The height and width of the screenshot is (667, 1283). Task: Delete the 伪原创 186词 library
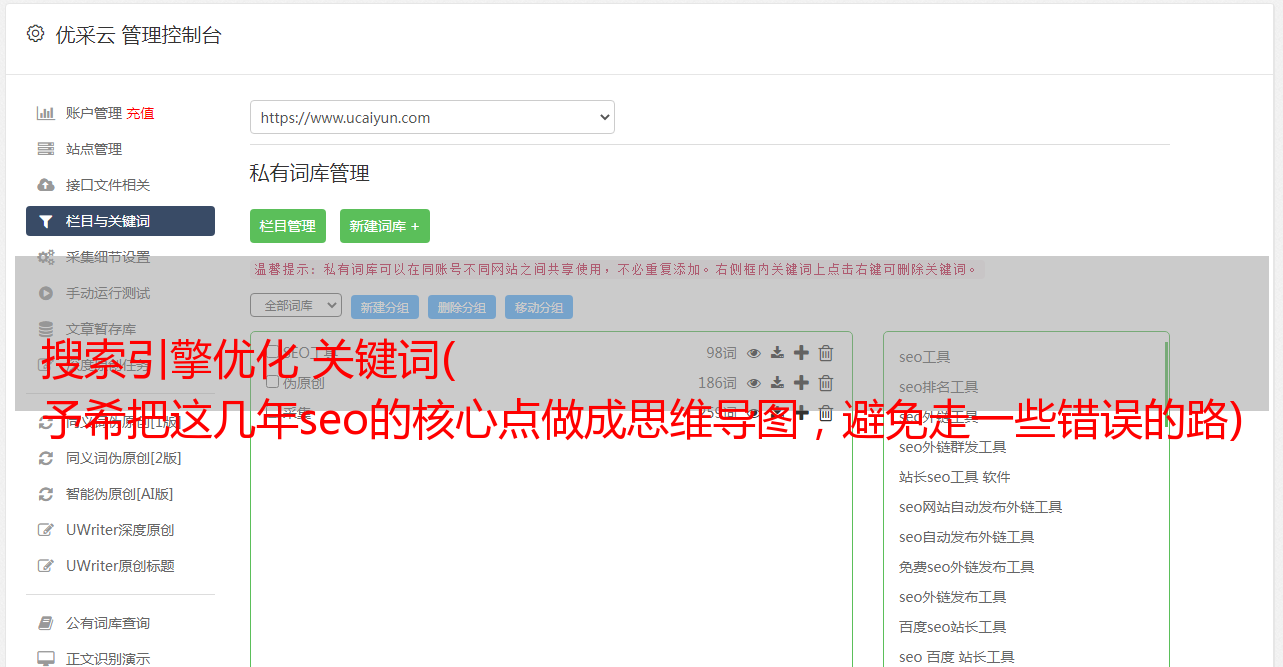point(826,383)
